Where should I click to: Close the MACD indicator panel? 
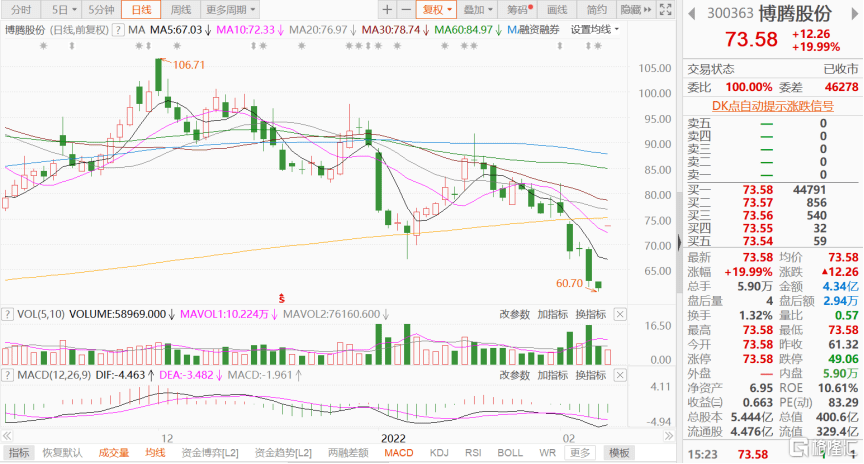tap(620, 375)
